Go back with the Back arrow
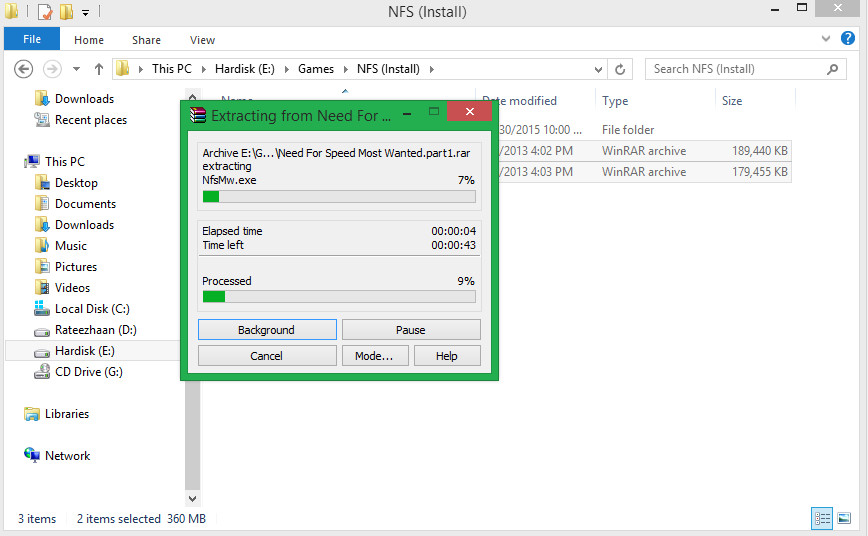 pos(23,69)
